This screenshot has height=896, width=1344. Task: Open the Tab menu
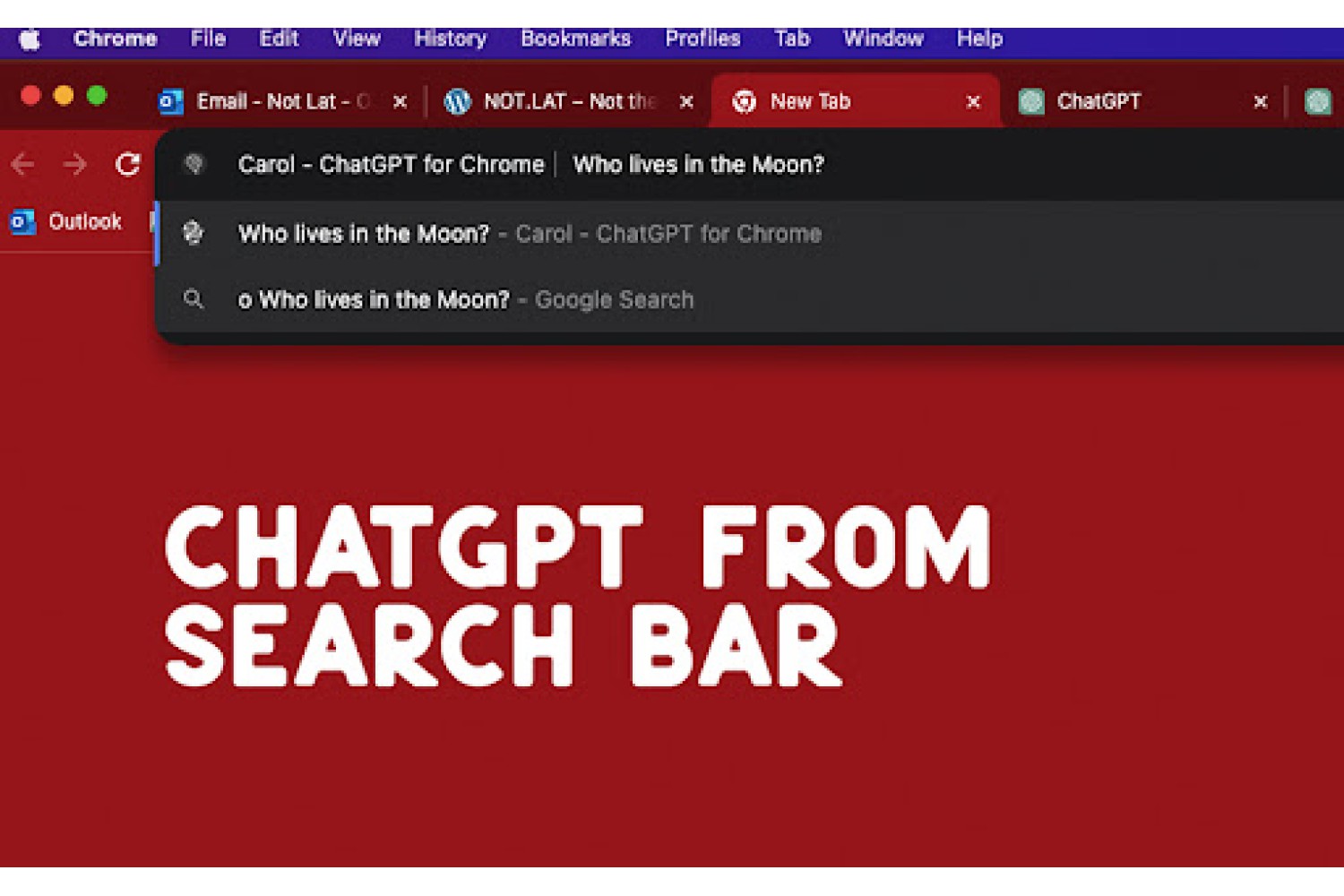coord(792,39)
